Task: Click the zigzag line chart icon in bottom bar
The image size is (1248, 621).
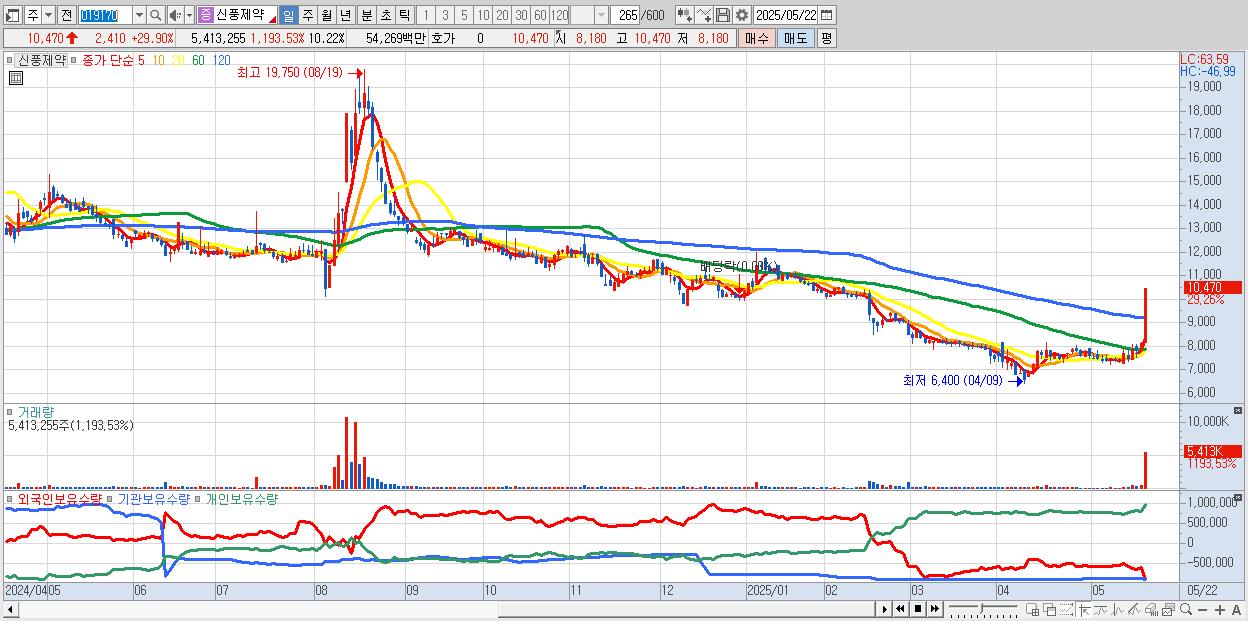Action: [x=1118, y=609]
